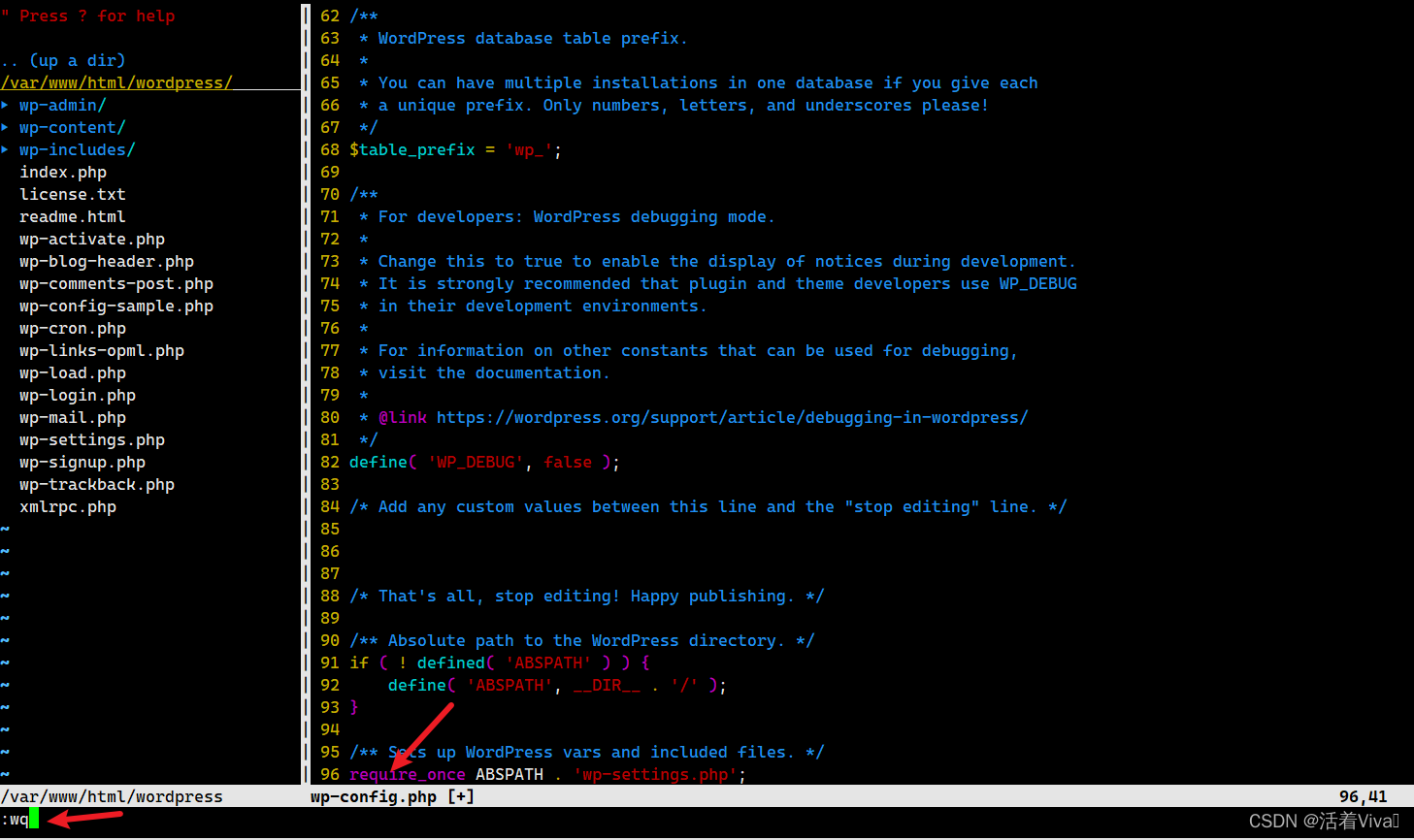
Task: Open the wp-includes/ directory
Action: tap(78, 149)
